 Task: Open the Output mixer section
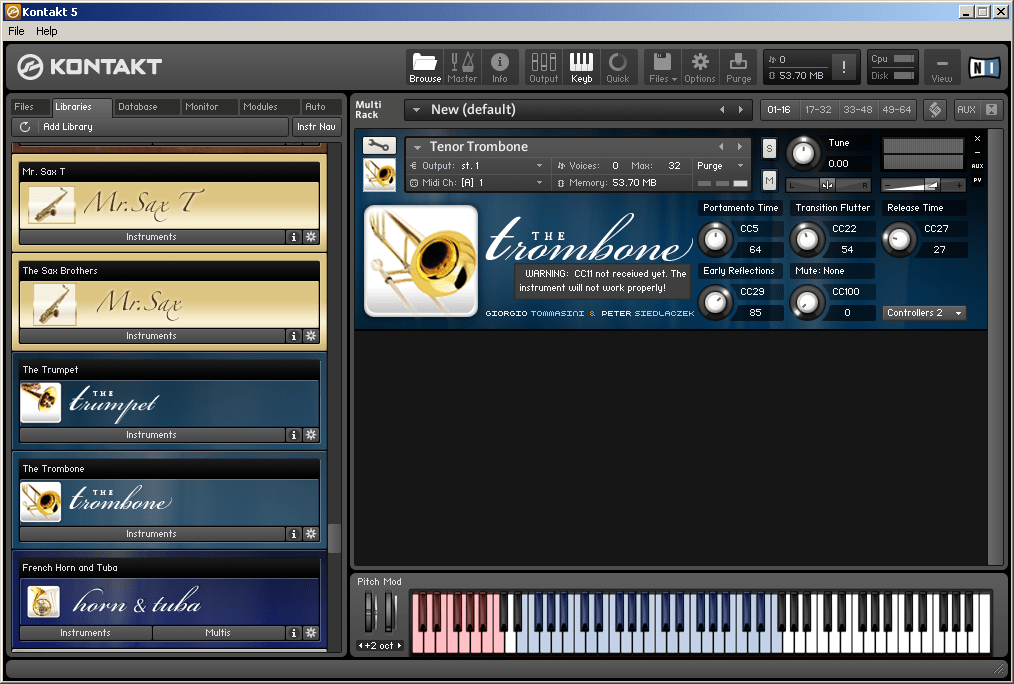coord(543,67)
